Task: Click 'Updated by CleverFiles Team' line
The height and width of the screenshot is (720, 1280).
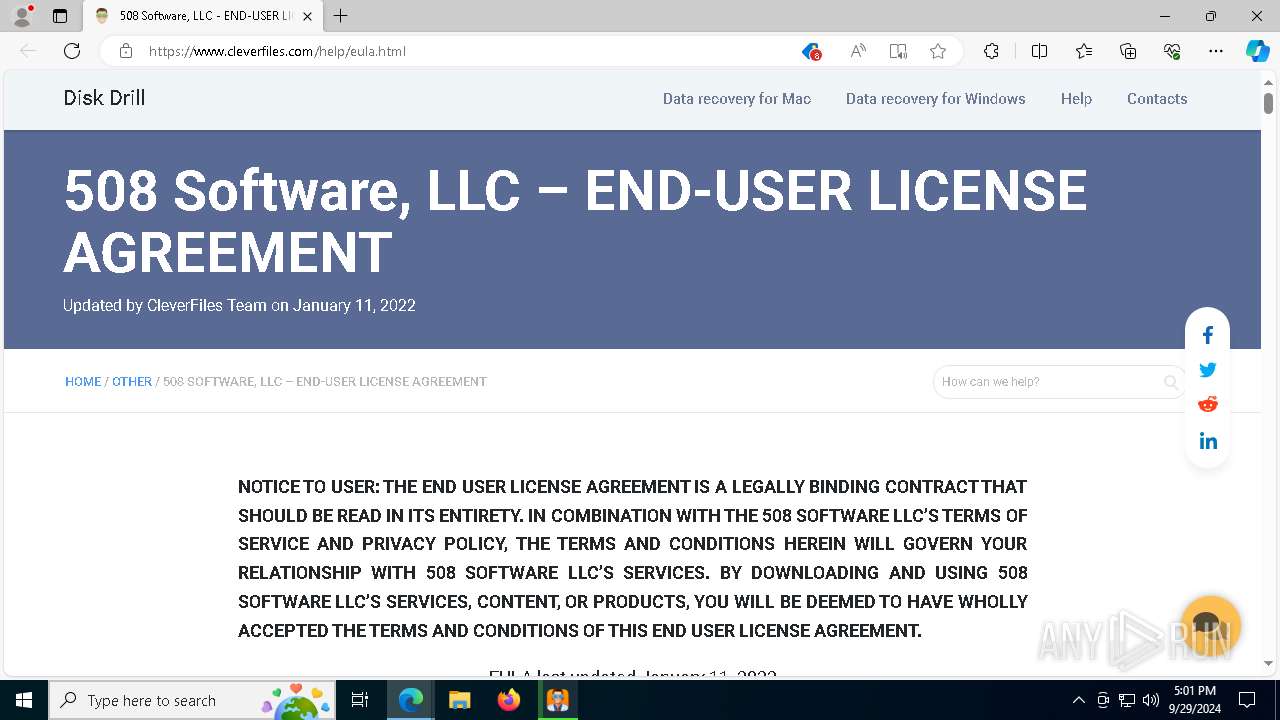Action: pyautogui.click(x=239, y=305)
